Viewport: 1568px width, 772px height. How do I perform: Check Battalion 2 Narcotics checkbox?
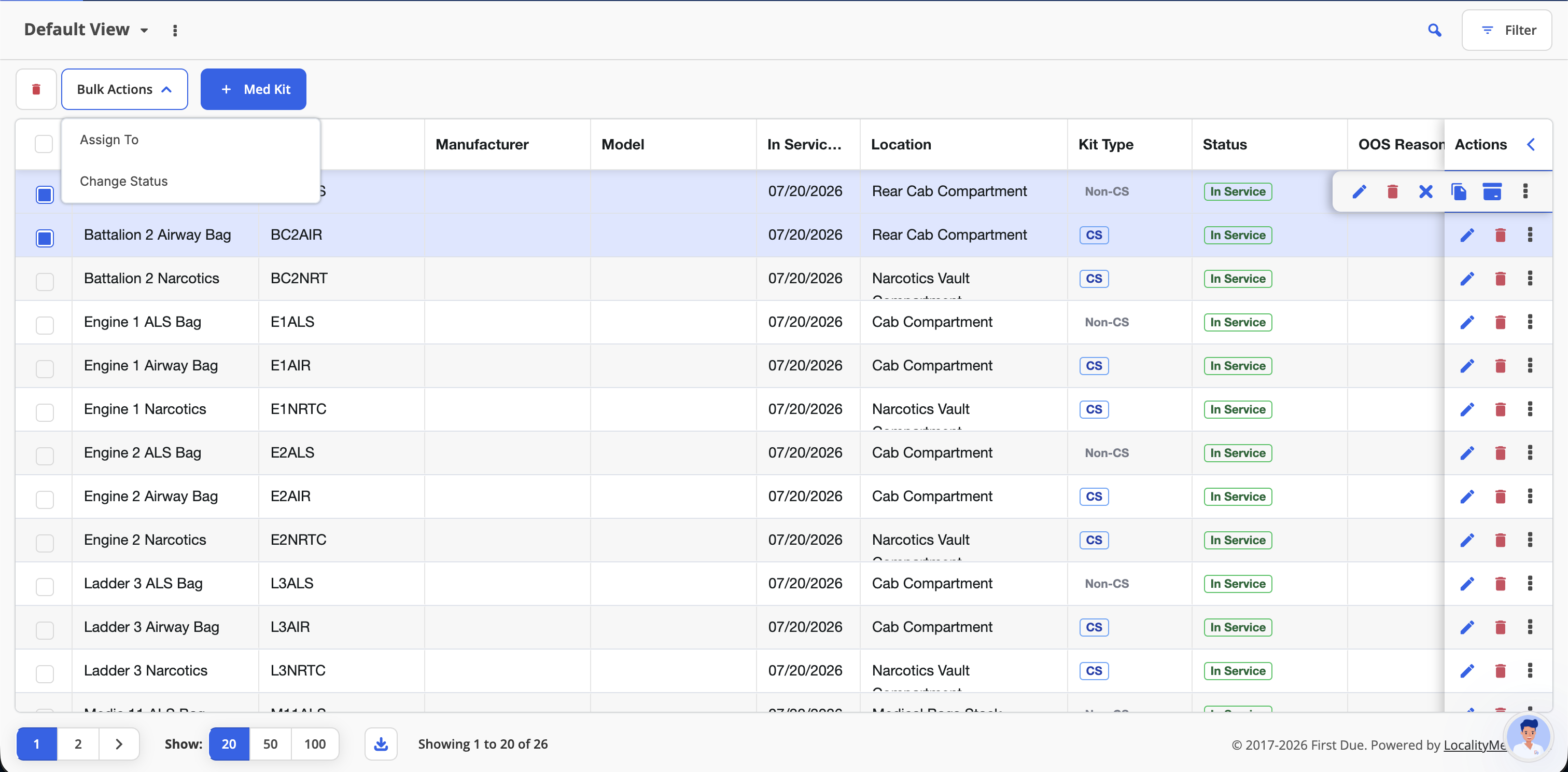(45, 282)
